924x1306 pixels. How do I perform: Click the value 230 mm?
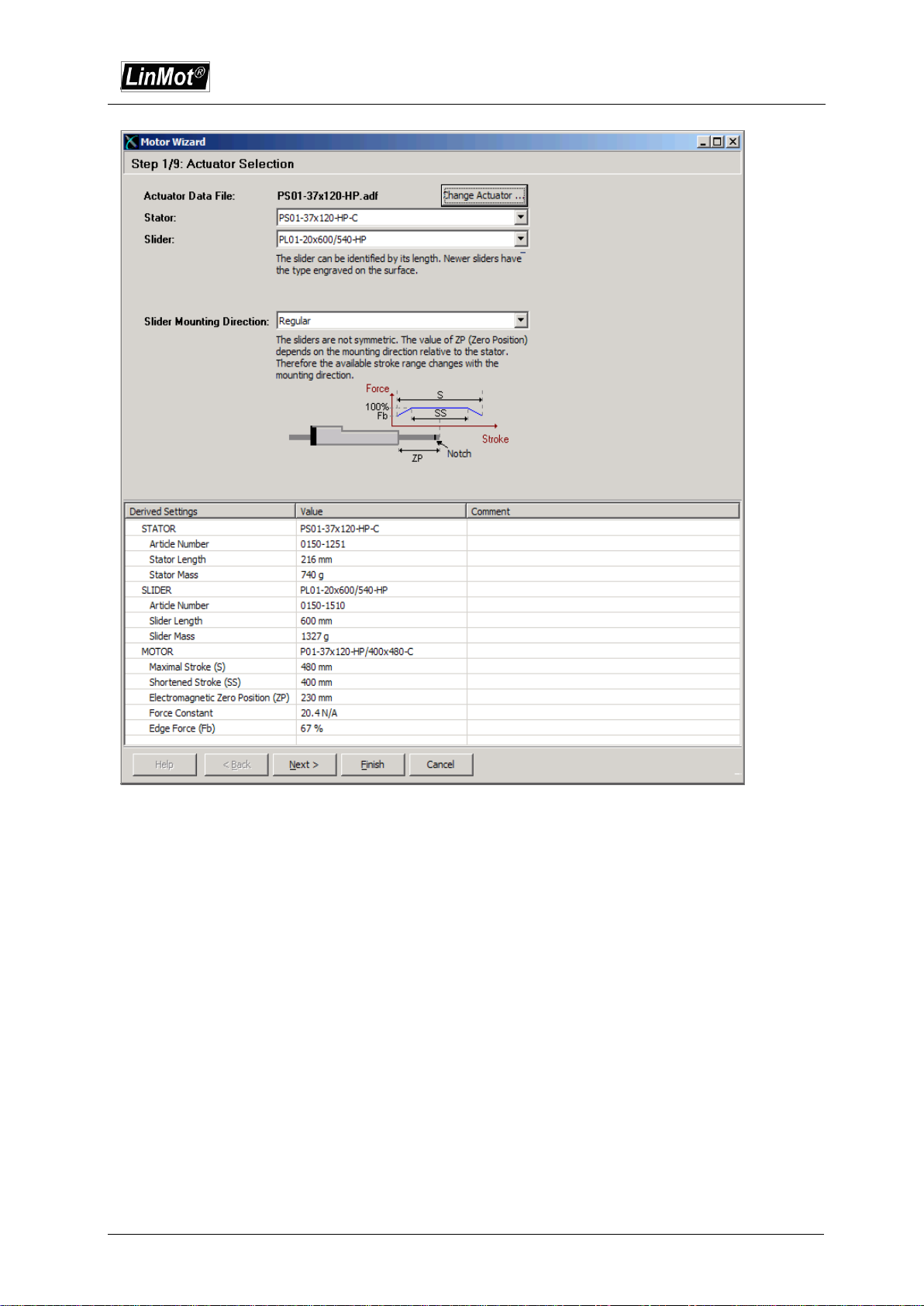tap(316, 698)
